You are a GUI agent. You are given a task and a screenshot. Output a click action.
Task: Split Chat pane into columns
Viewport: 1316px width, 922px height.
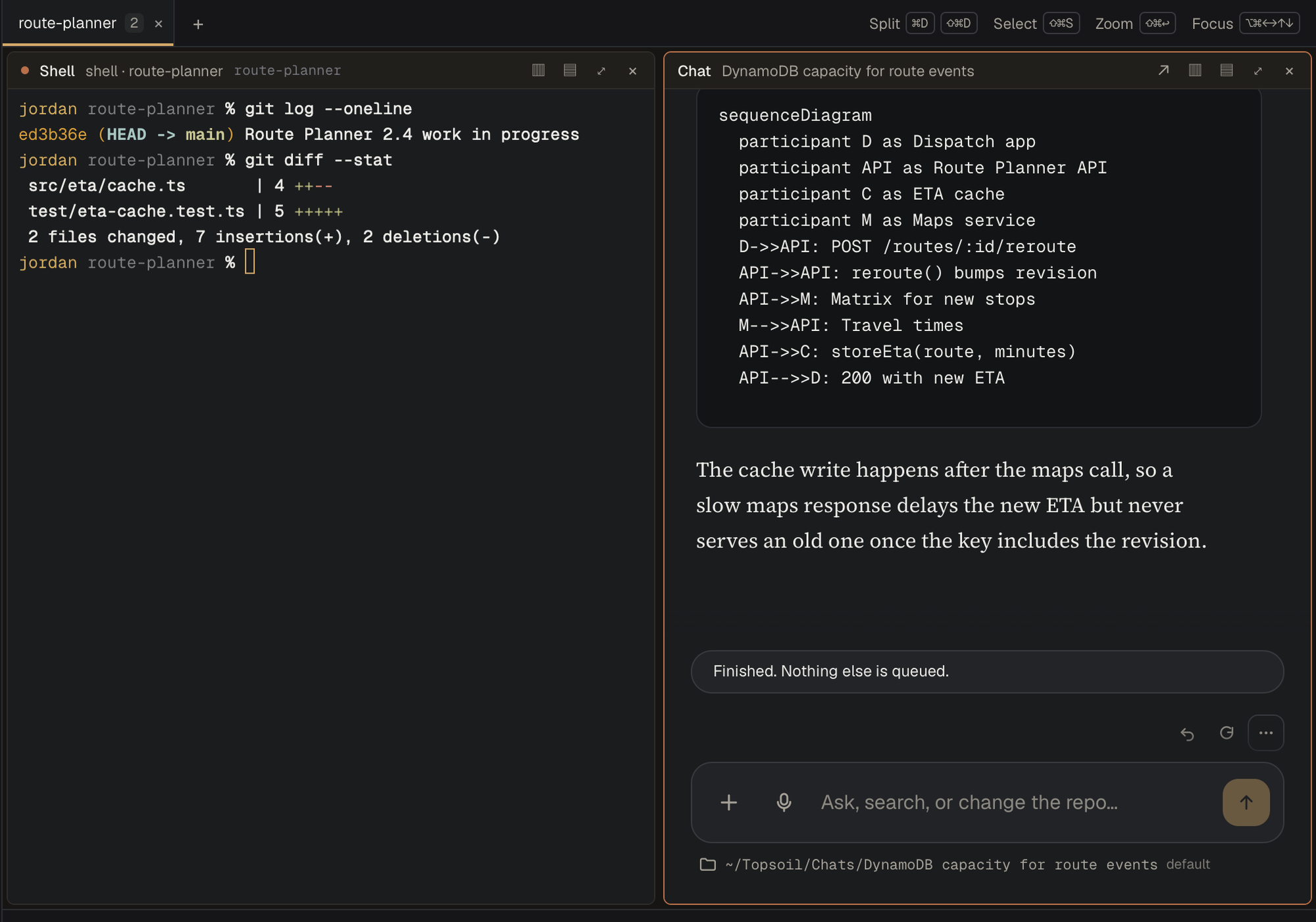coord(1195,70)
